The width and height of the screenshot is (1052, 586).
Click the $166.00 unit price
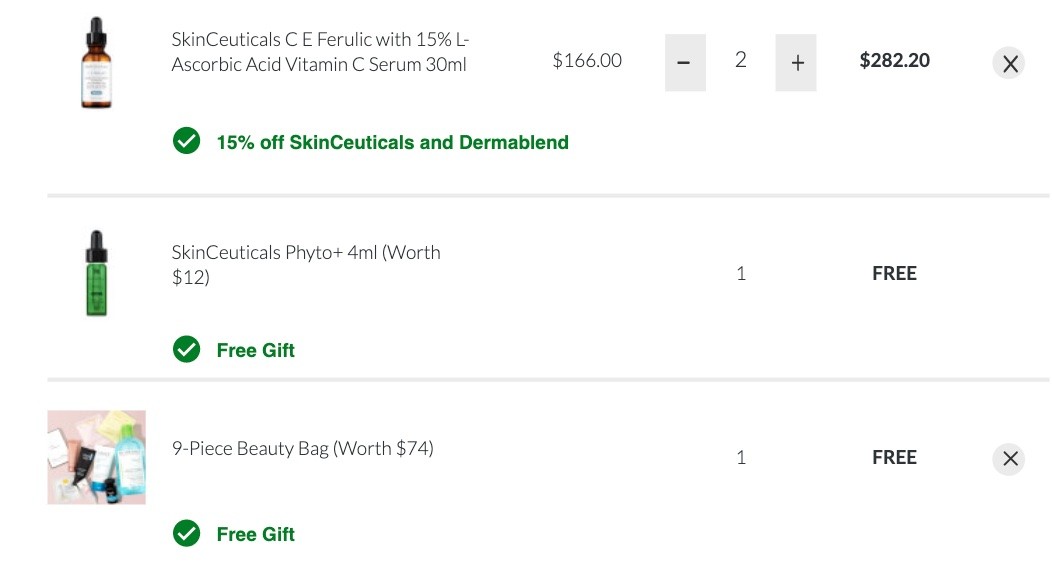[587, 61]
